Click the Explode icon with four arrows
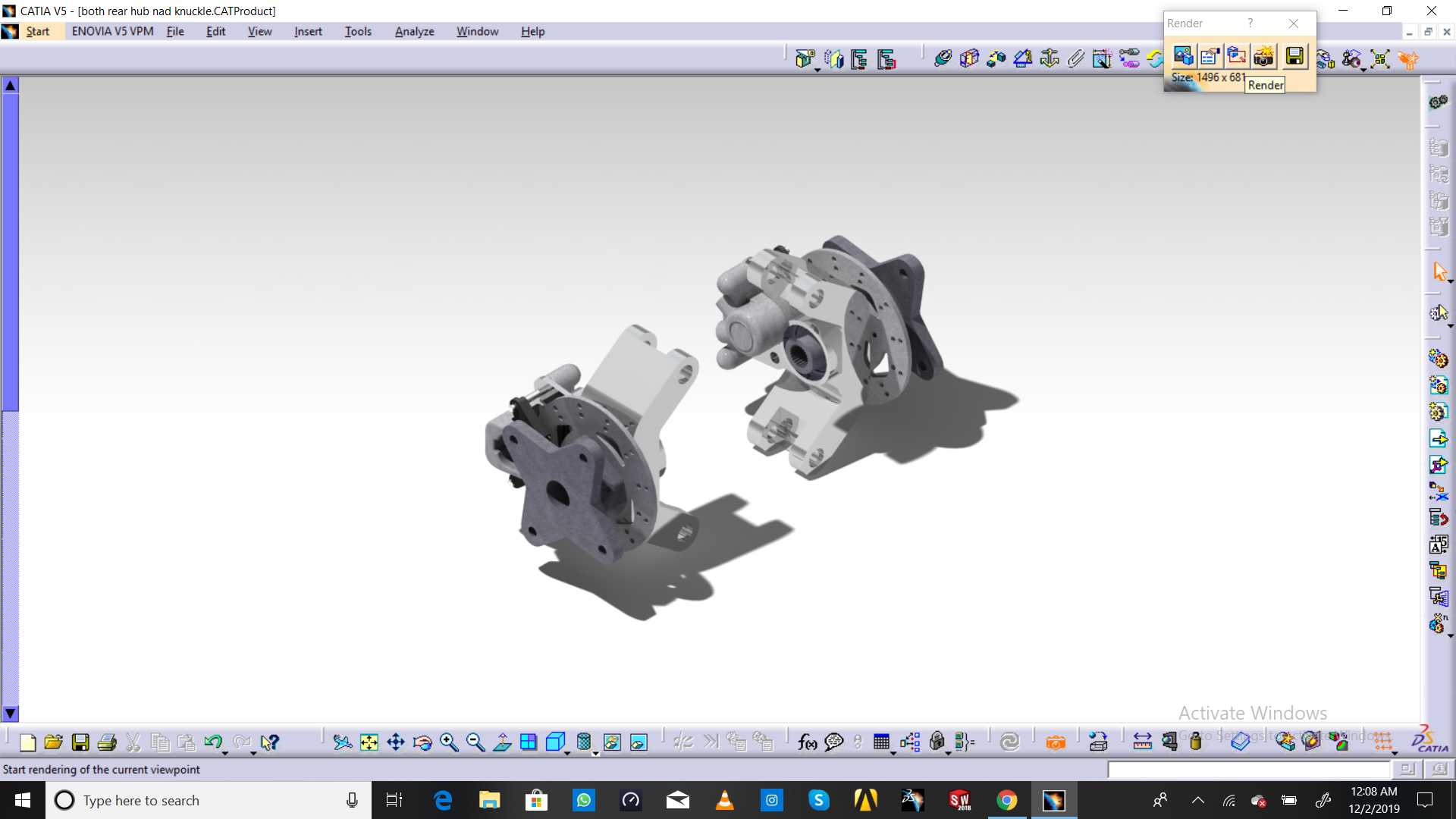Screen dimensions: 1456x819 (1380, 58)
